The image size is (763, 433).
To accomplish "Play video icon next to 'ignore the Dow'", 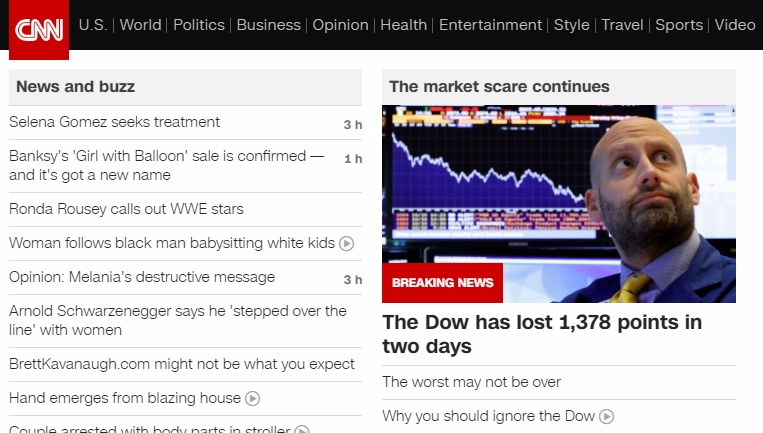I will point(606,416).
